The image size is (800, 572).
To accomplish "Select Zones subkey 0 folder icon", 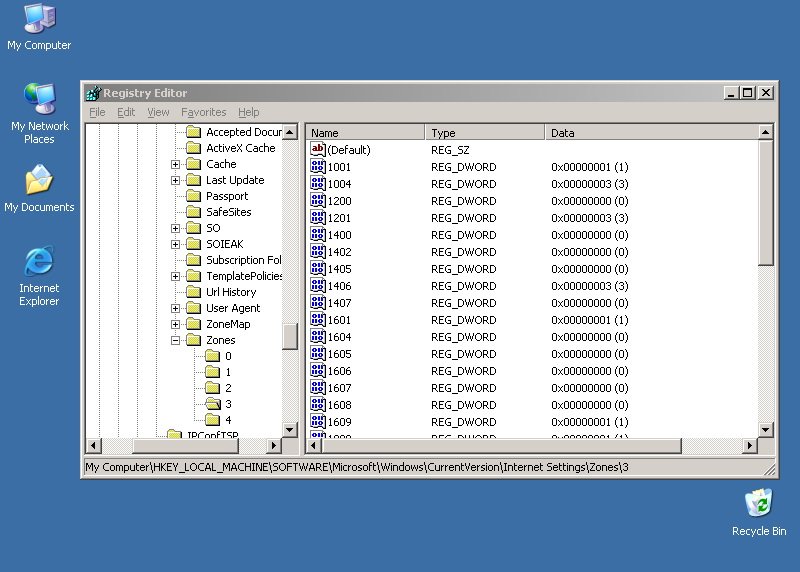I will tap(212, 356).
